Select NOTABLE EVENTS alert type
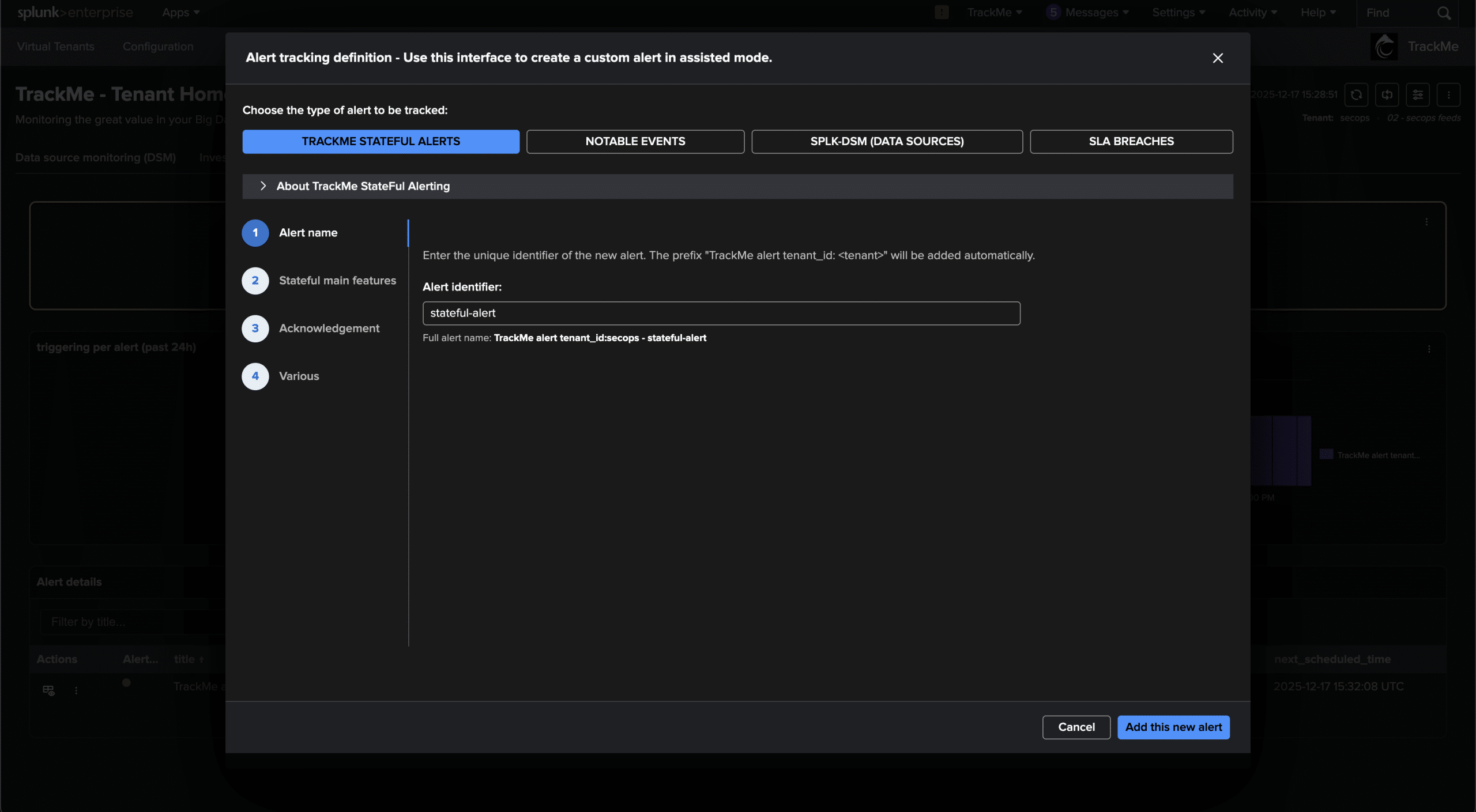This screenshot has width=1476, height=812. (635, 141)
